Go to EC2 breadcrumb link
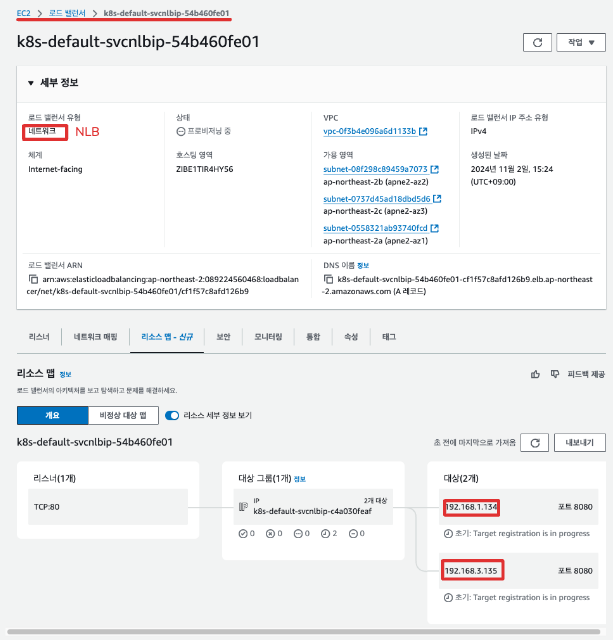 coord(23,13)
